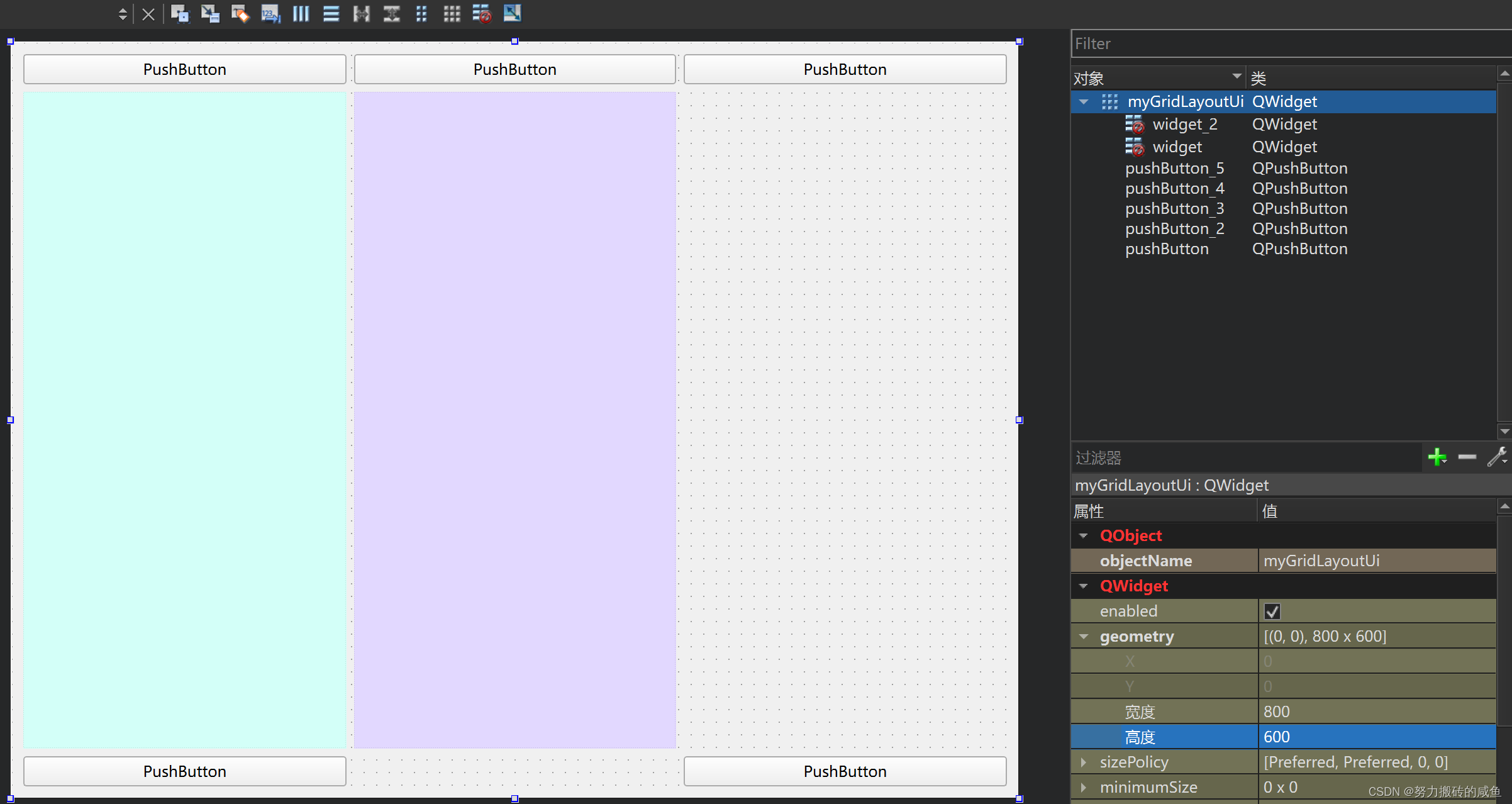This screenshot has height=804, width=1512.
Task: Toggle the enabled property checkbox
Action: tap(1272, 611)
